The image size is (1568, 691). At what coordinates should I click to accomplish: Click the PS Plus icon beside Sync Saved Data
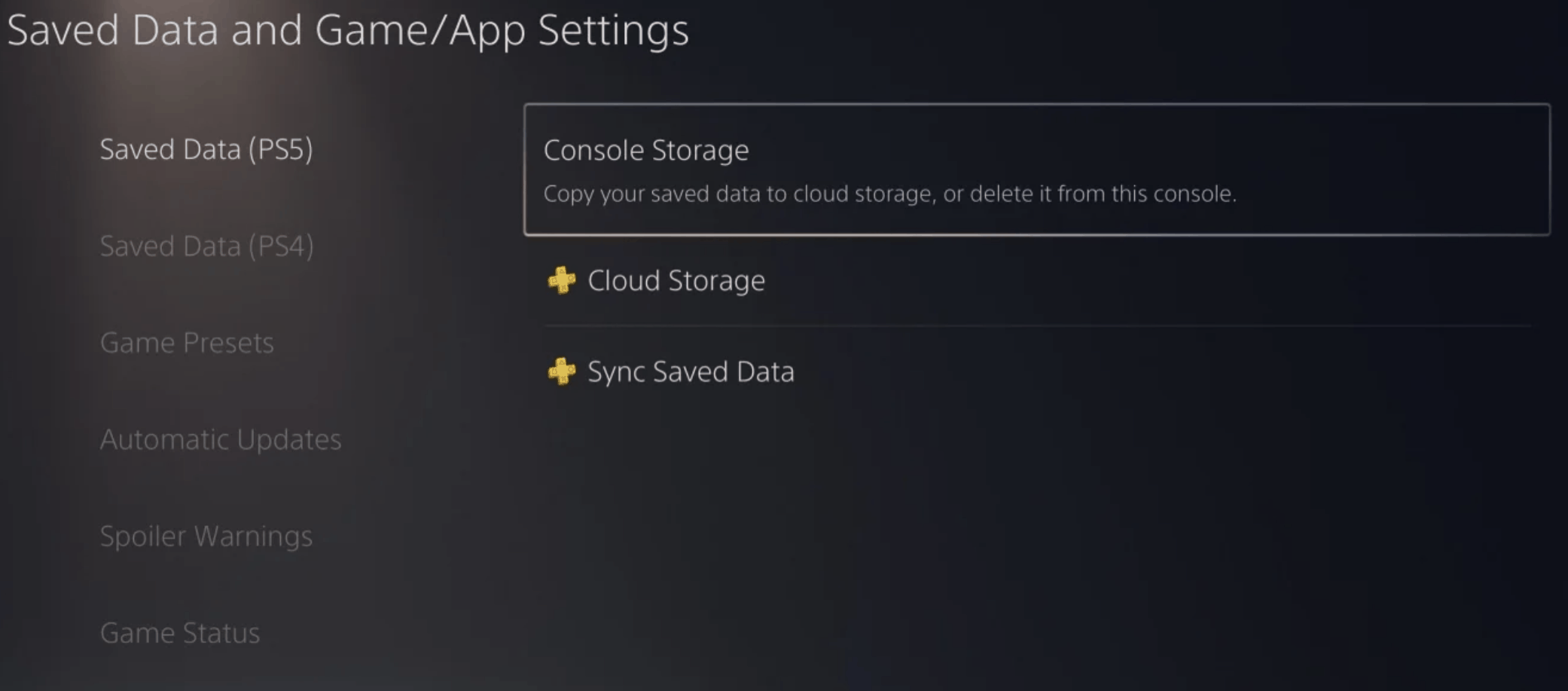tap(561, 371)
